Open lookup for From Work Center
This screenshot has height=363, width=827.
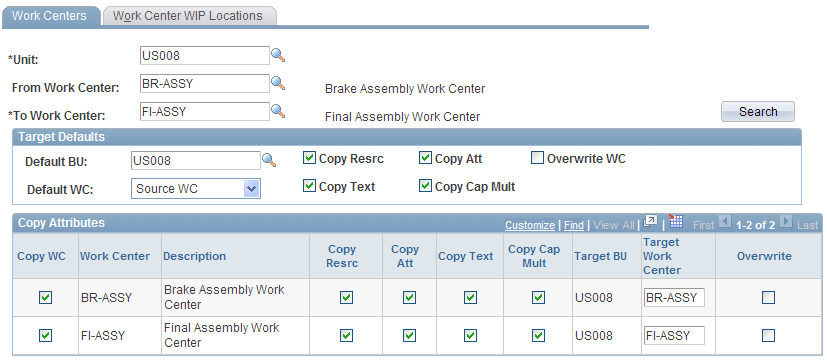278,83
